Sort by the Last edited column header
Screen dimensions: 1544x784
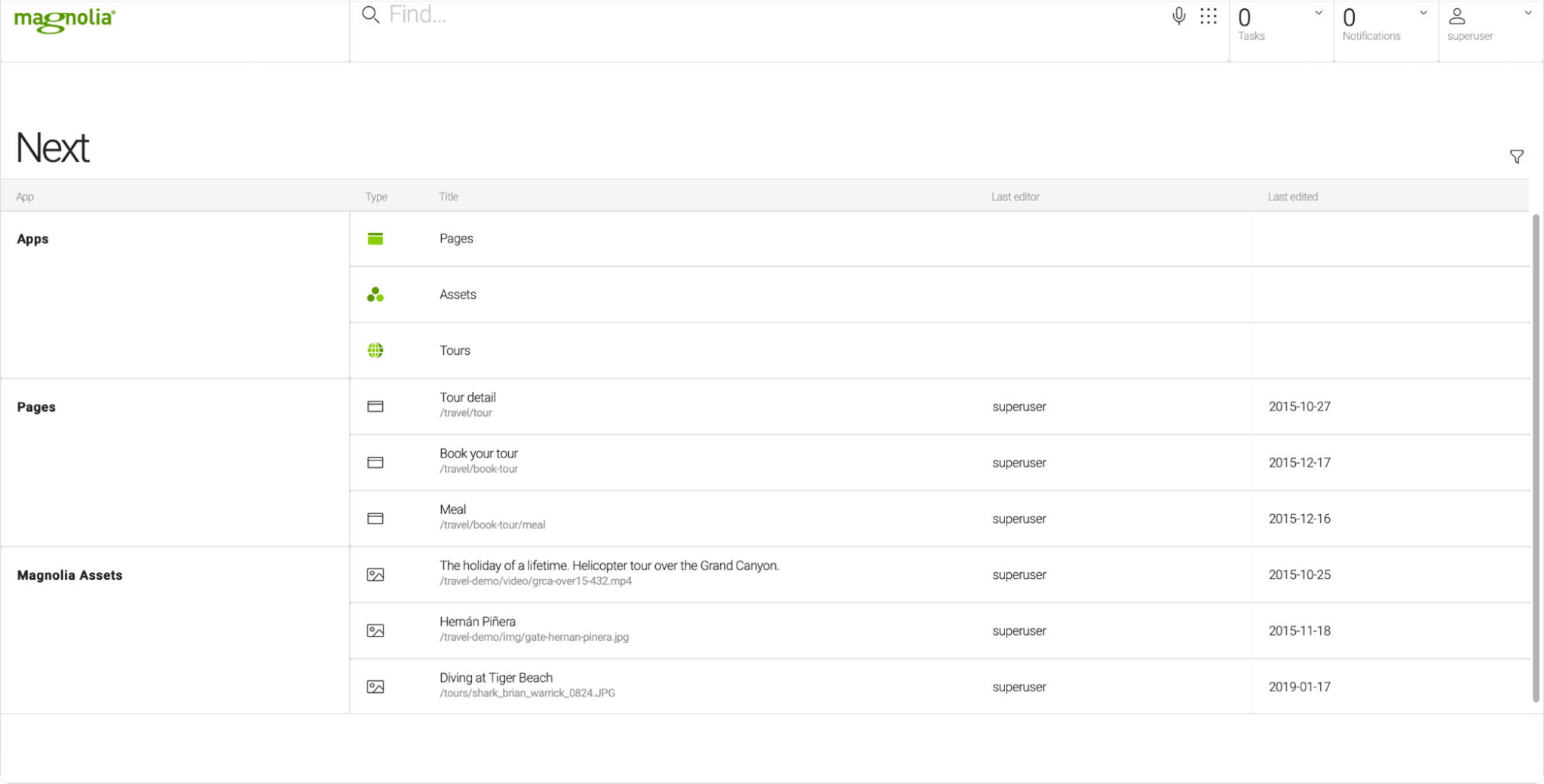(1292, 197)
